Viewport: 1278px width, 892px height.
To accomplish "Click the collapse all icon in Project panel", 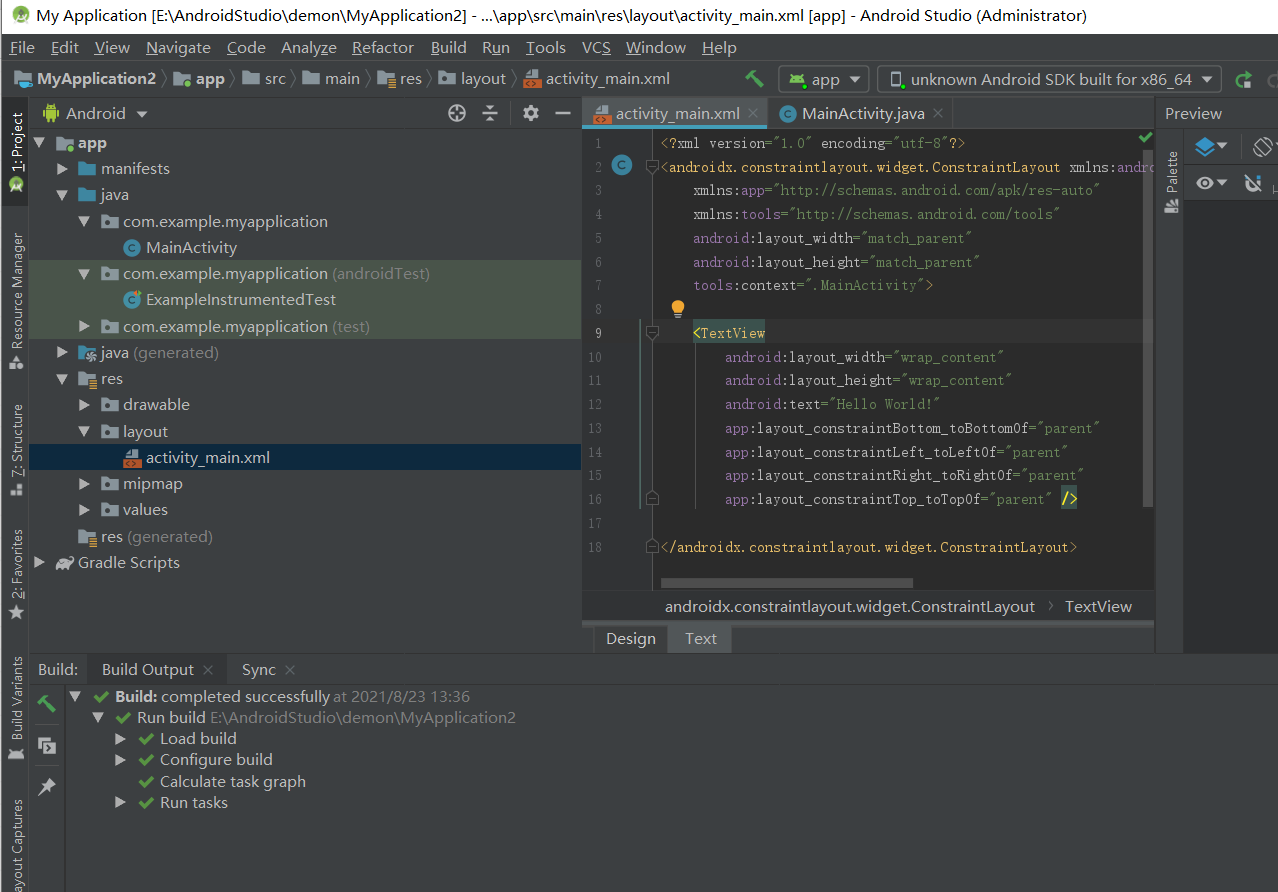I will pos(490,113).
